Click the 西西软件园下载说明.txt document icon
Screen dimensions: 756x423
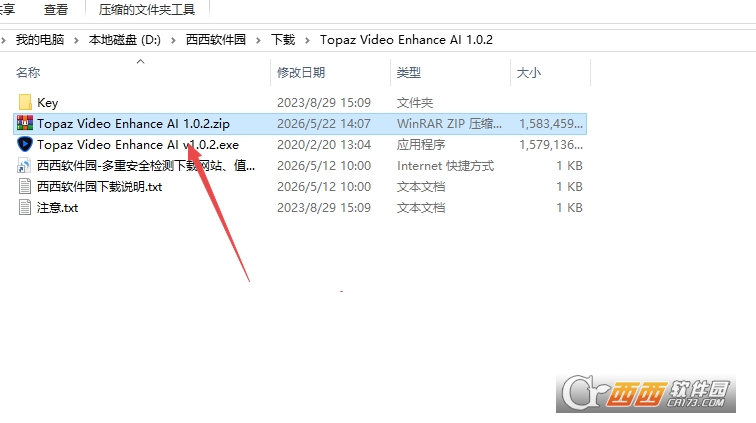(25, 187)
